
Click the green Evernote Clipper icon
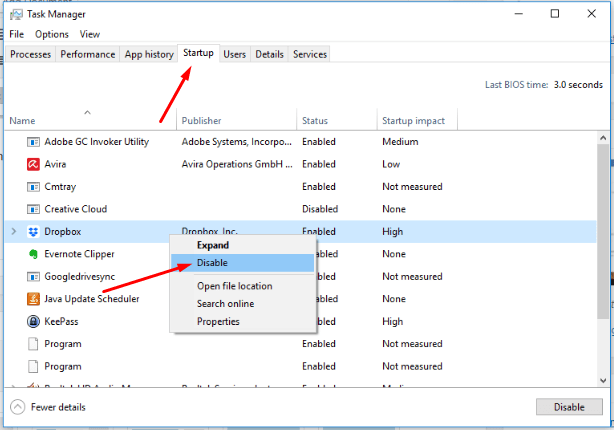click(x=33, y=254)
